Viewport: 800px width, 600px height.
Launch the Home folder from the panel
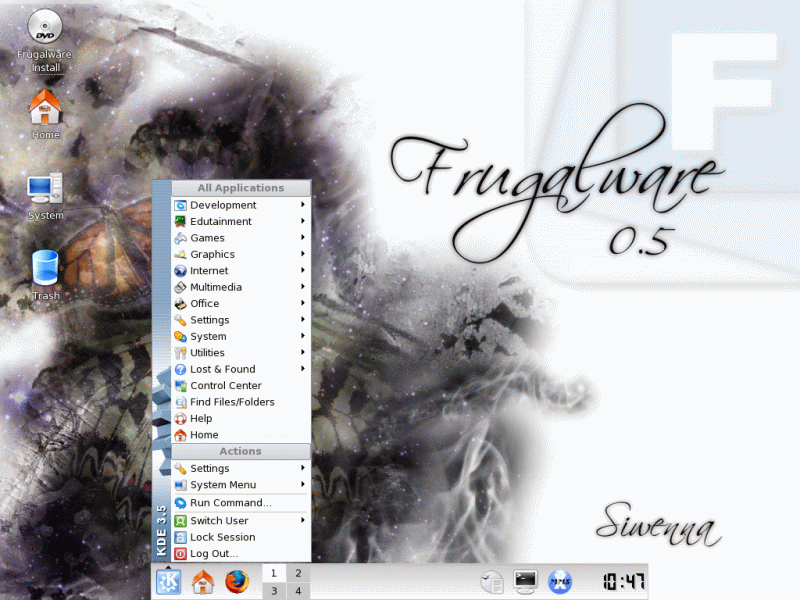coord(203,582)
